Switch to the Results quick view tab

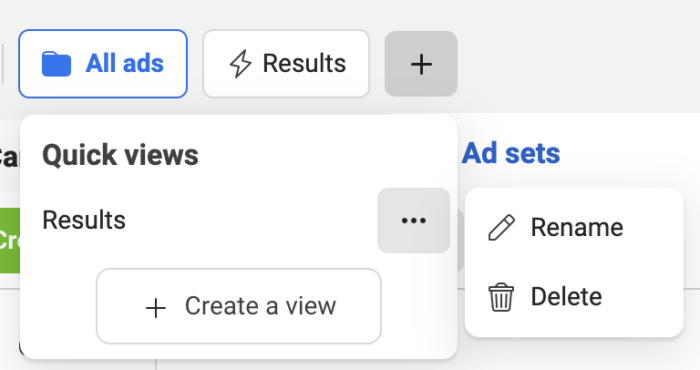pos(286,64)
